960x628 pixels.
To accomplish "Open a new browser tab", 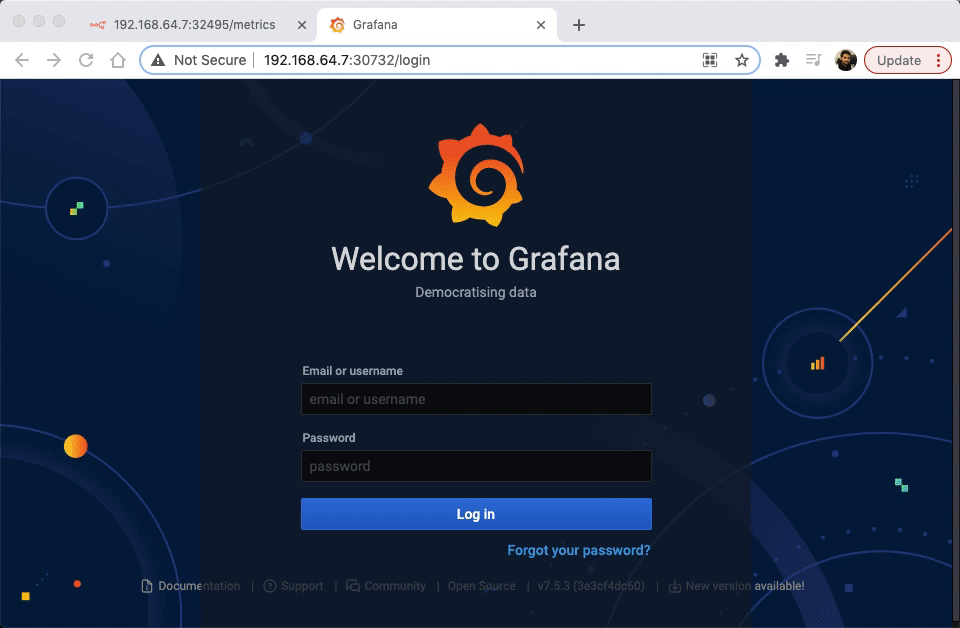I will tap(579, 25).
